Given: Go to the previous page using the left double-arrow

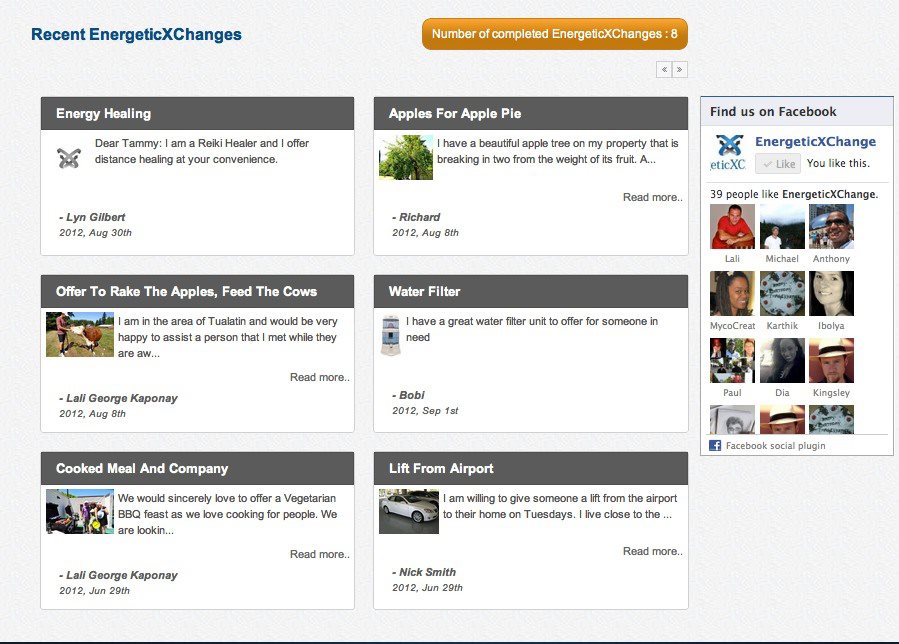Looking at the screenshot, I should tap(663, 69).
